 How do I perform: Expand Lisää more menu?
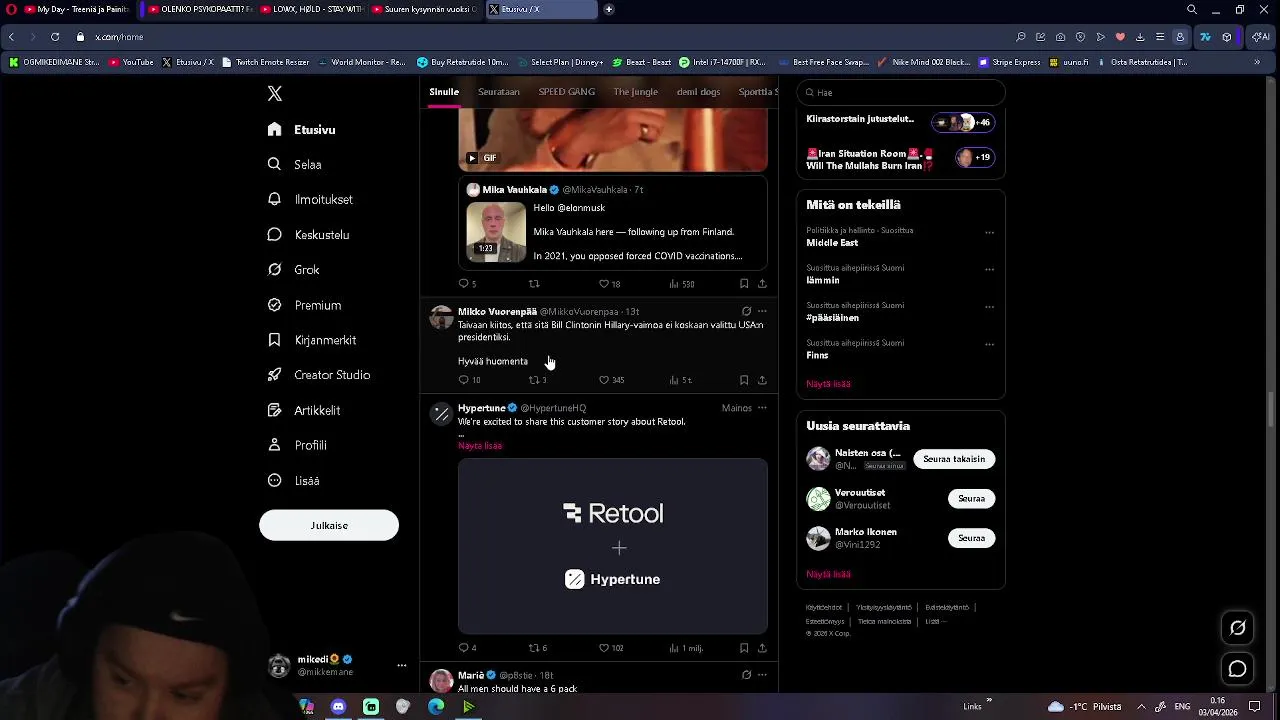[x=293, y=481]
